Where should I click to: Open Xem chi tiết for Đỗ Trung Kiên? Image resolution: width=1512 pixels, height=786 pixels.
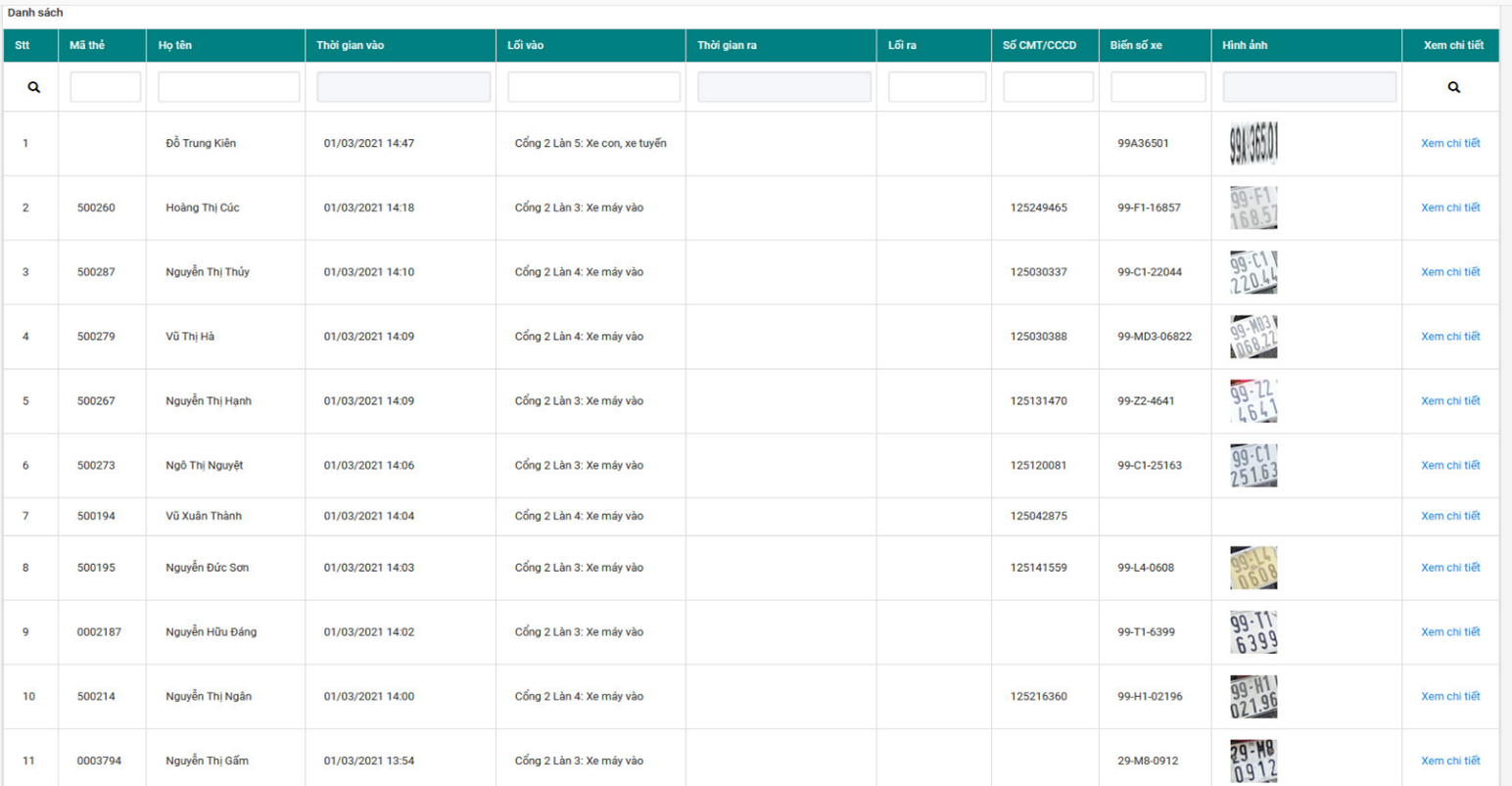tap(1450, 143)
